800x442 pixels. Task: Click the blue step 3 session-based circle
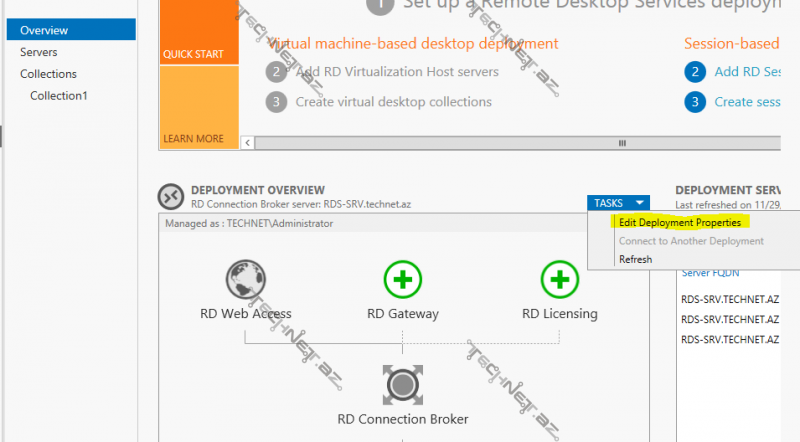(x=695, y=102)
